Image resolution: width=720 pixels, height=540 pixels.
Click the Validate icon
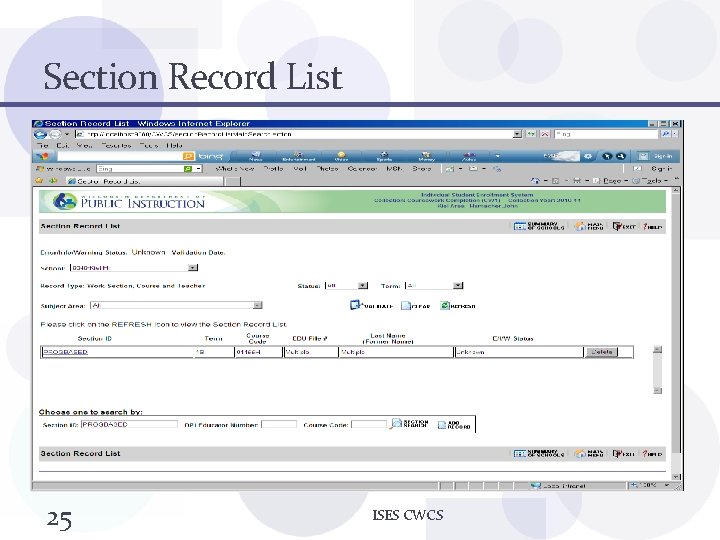[x=371, y=305]
